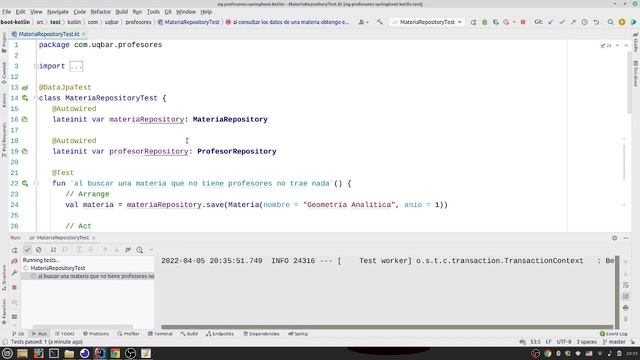Open UTF-8 encoding selector
Image resolution: width=640 pixels, height=360 pixels.
pos(564,342)
